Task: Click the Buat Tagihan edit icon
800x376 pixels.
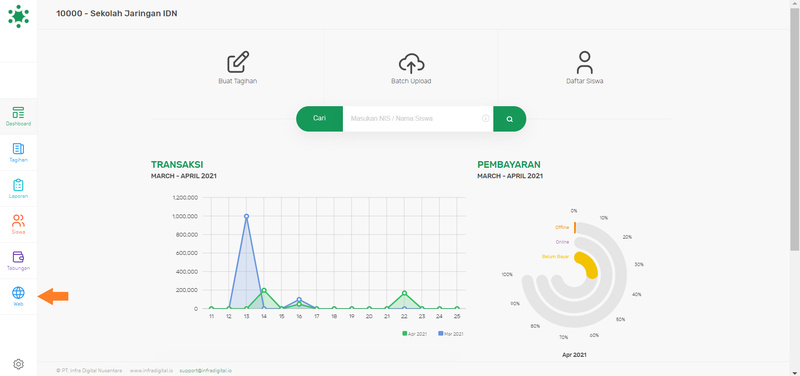Action: (238, 62)
